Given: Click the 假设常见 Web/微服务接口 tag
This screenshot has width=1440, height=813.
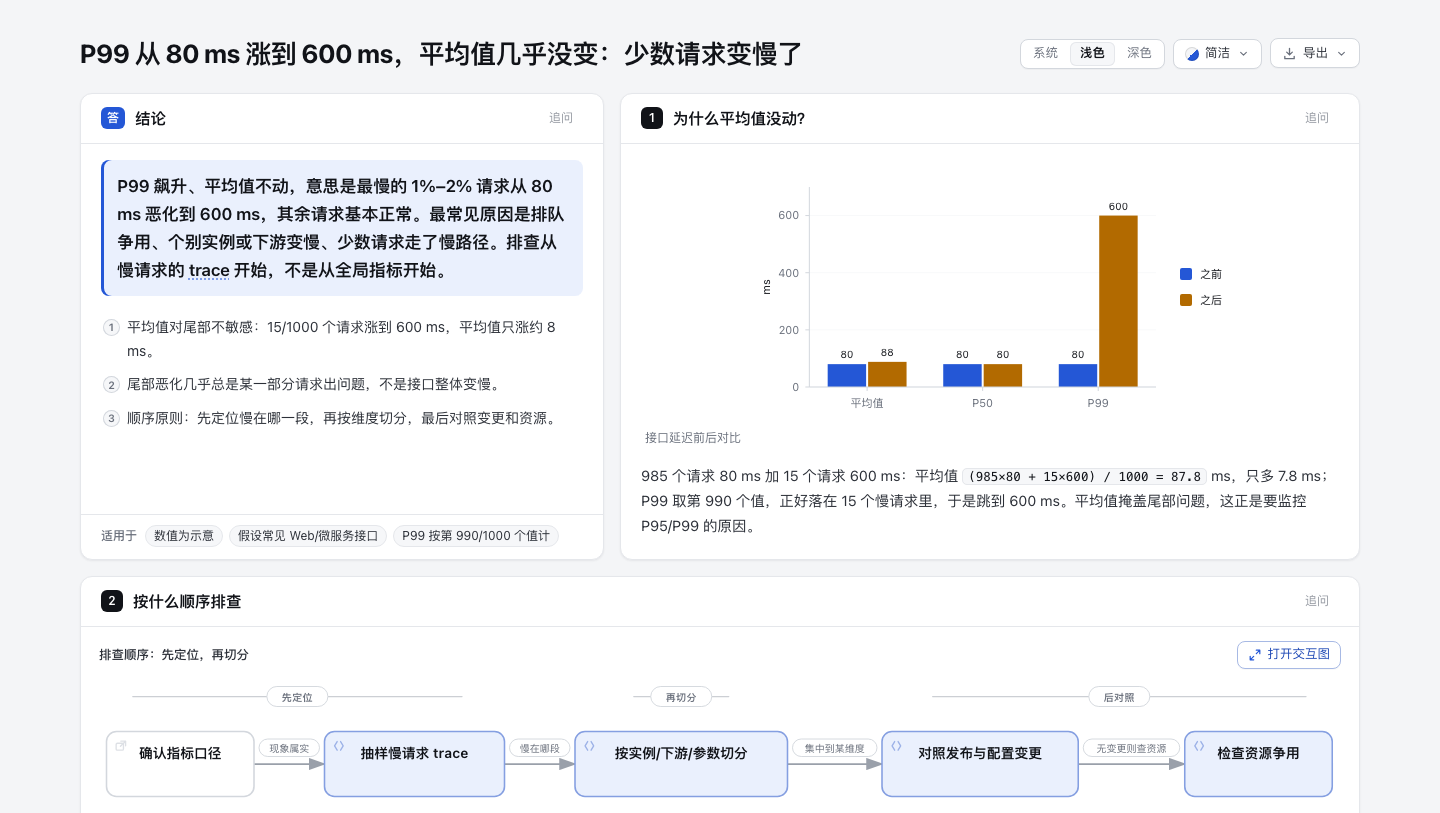Looking at the screenshot, I should point(308,536).
